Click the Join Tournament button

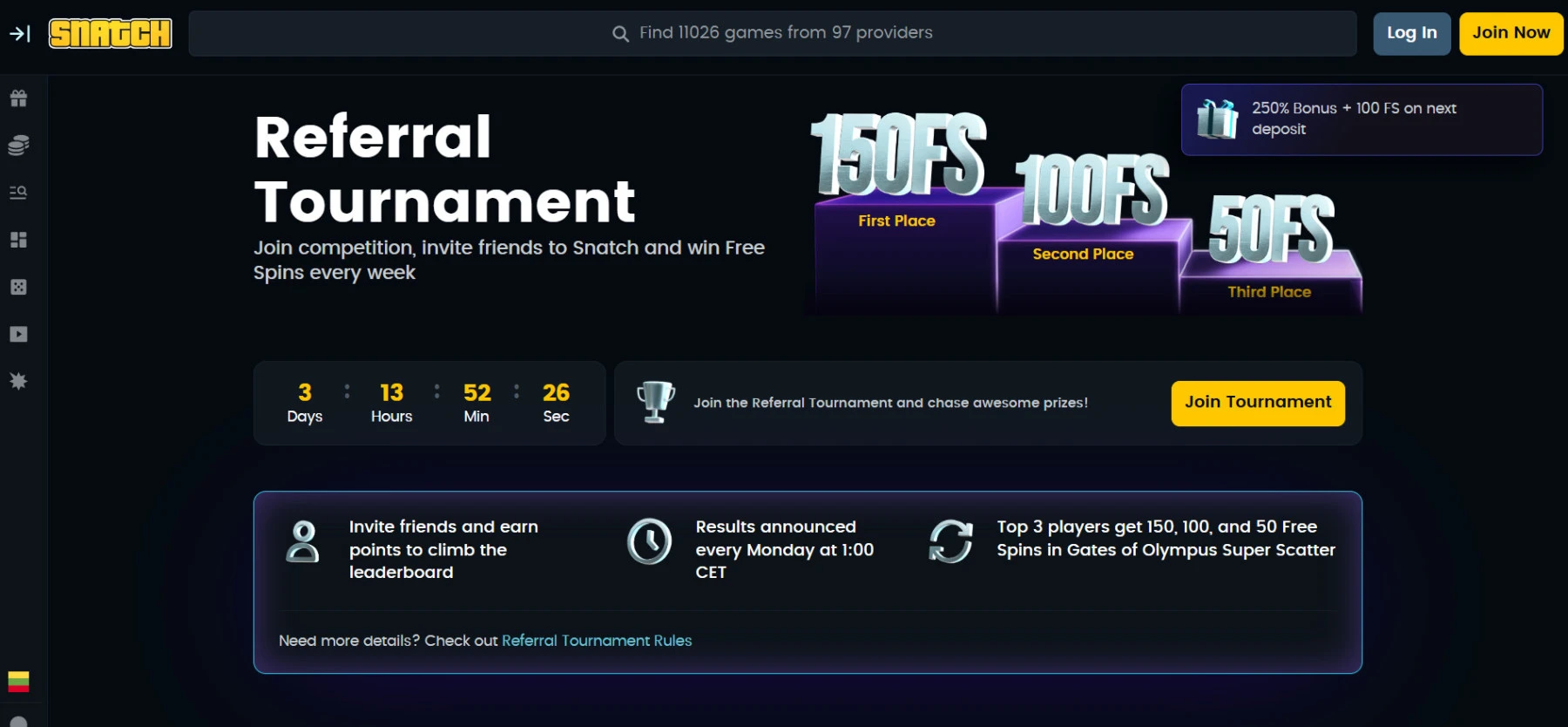tap(1258, 403)
